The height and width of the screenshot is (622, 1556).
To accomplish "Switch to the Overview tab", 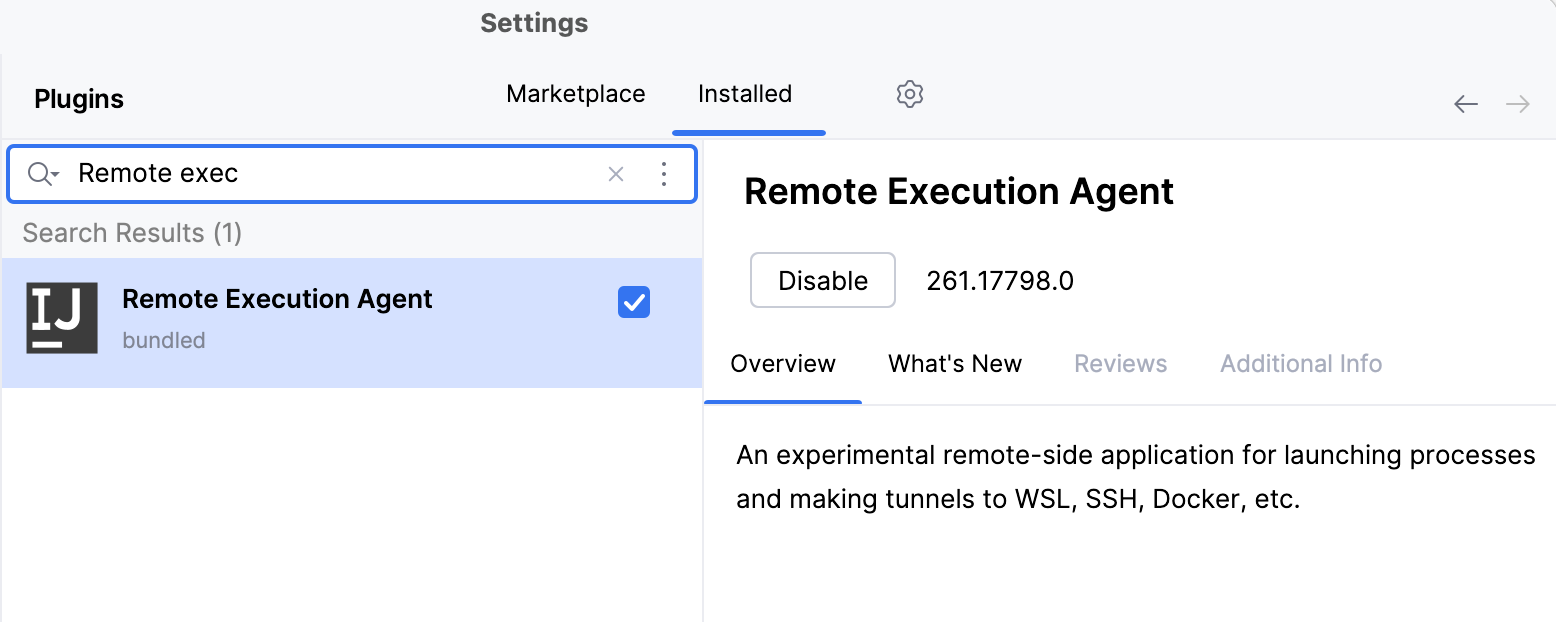I will click(x=783, y=363).
